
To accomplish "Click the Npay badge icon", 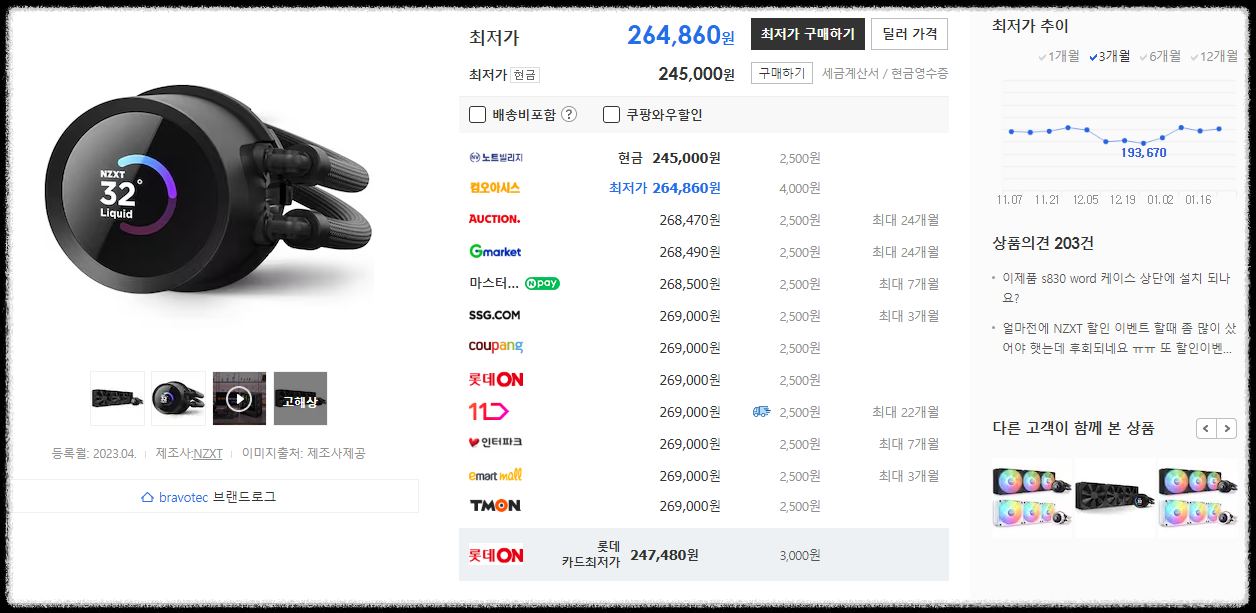I will pyautogui.click(x=542, y=283).
